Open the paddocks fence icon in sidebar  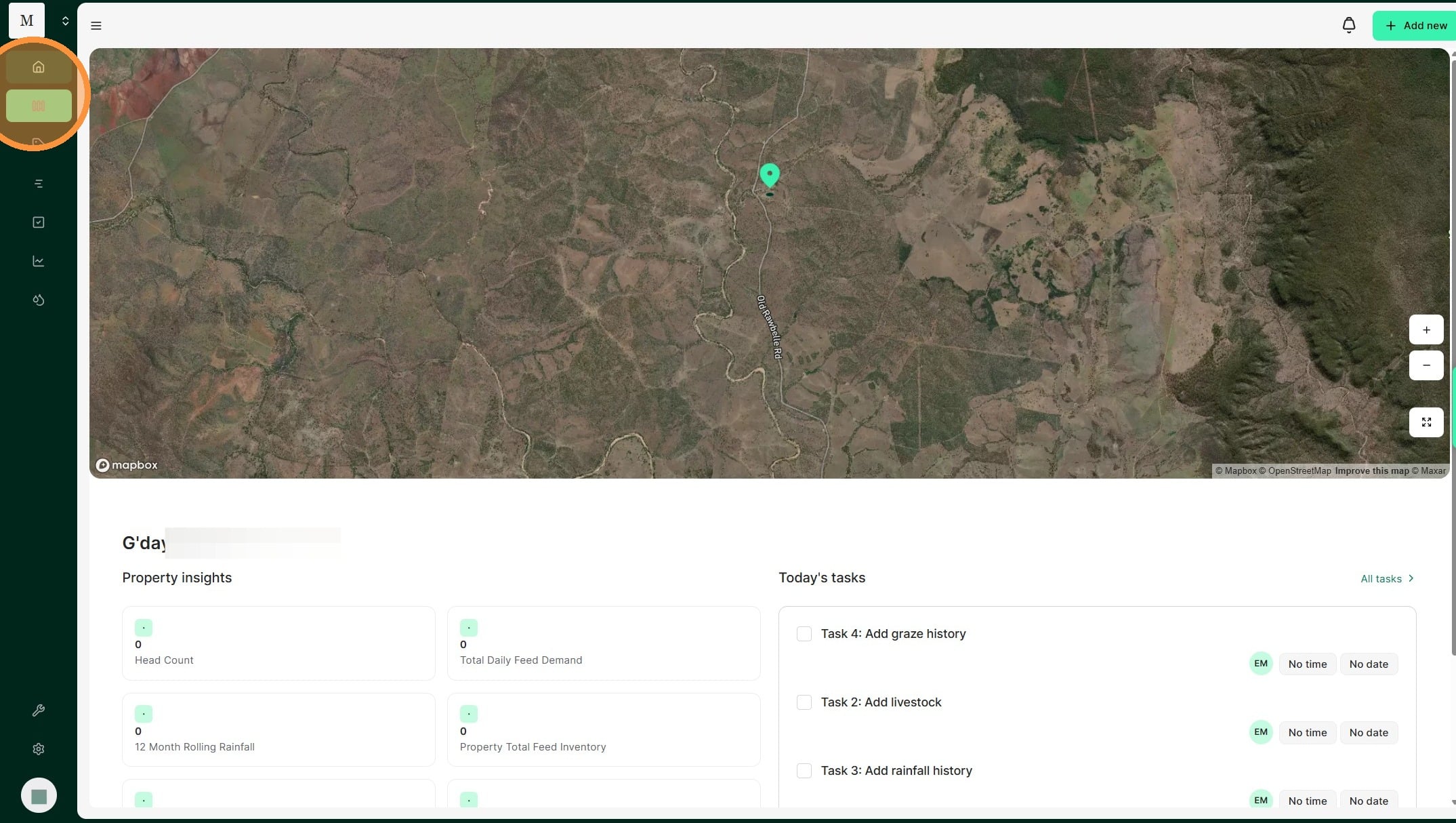tap(39, 106)
